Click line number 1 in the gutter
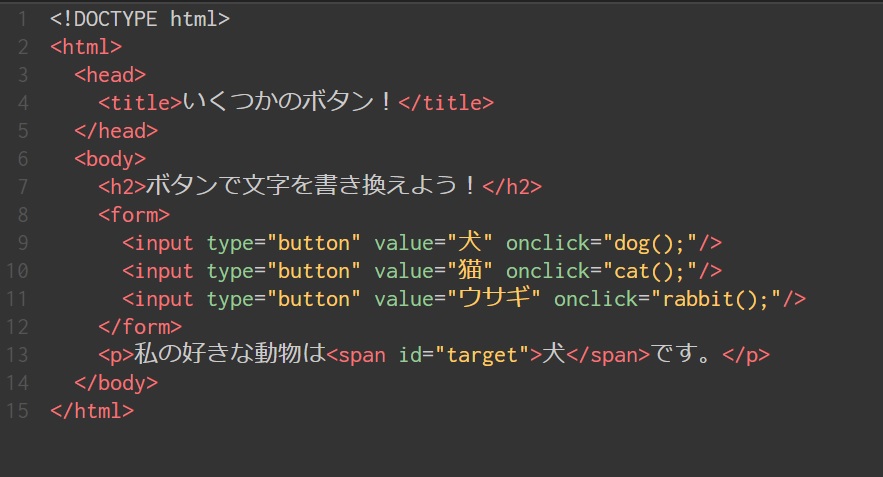 (x=22, y=18)
